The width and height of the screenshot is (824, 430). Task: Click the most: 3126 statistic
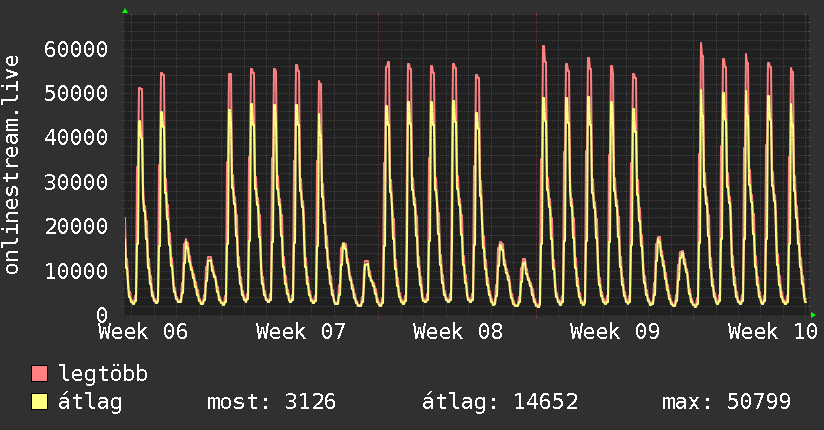pos(271,402)
